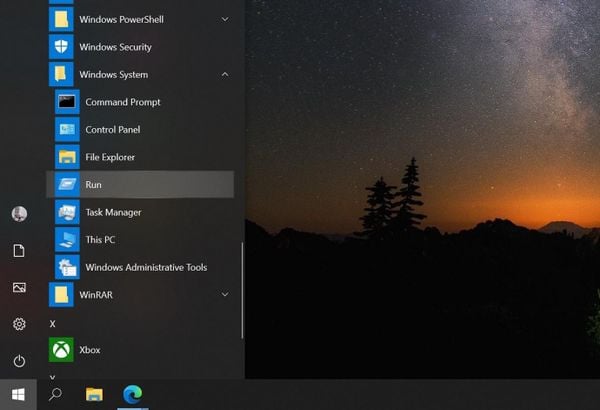The width and height of the screenshot is (600, 410).
Task: Click the Run app icon
Action: click(x=67, y=185)
